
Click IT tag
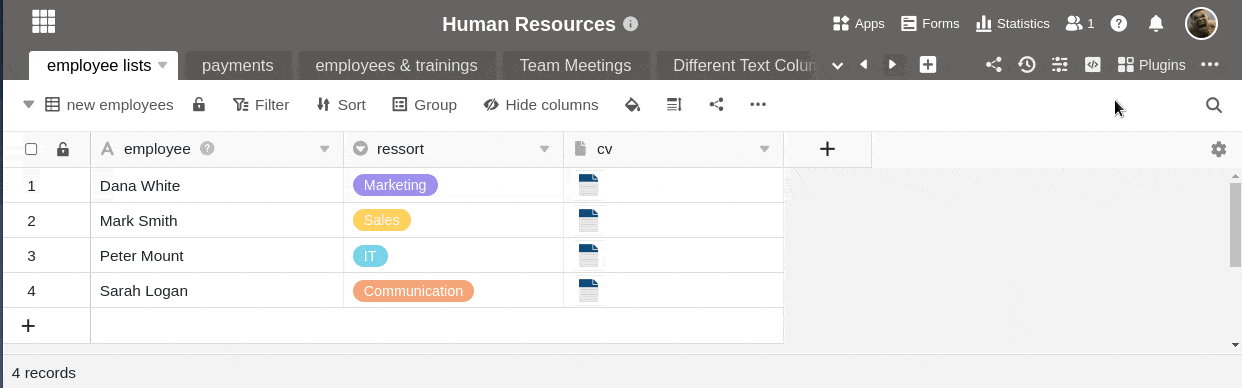pyautogui.click(x=370, y=256)
